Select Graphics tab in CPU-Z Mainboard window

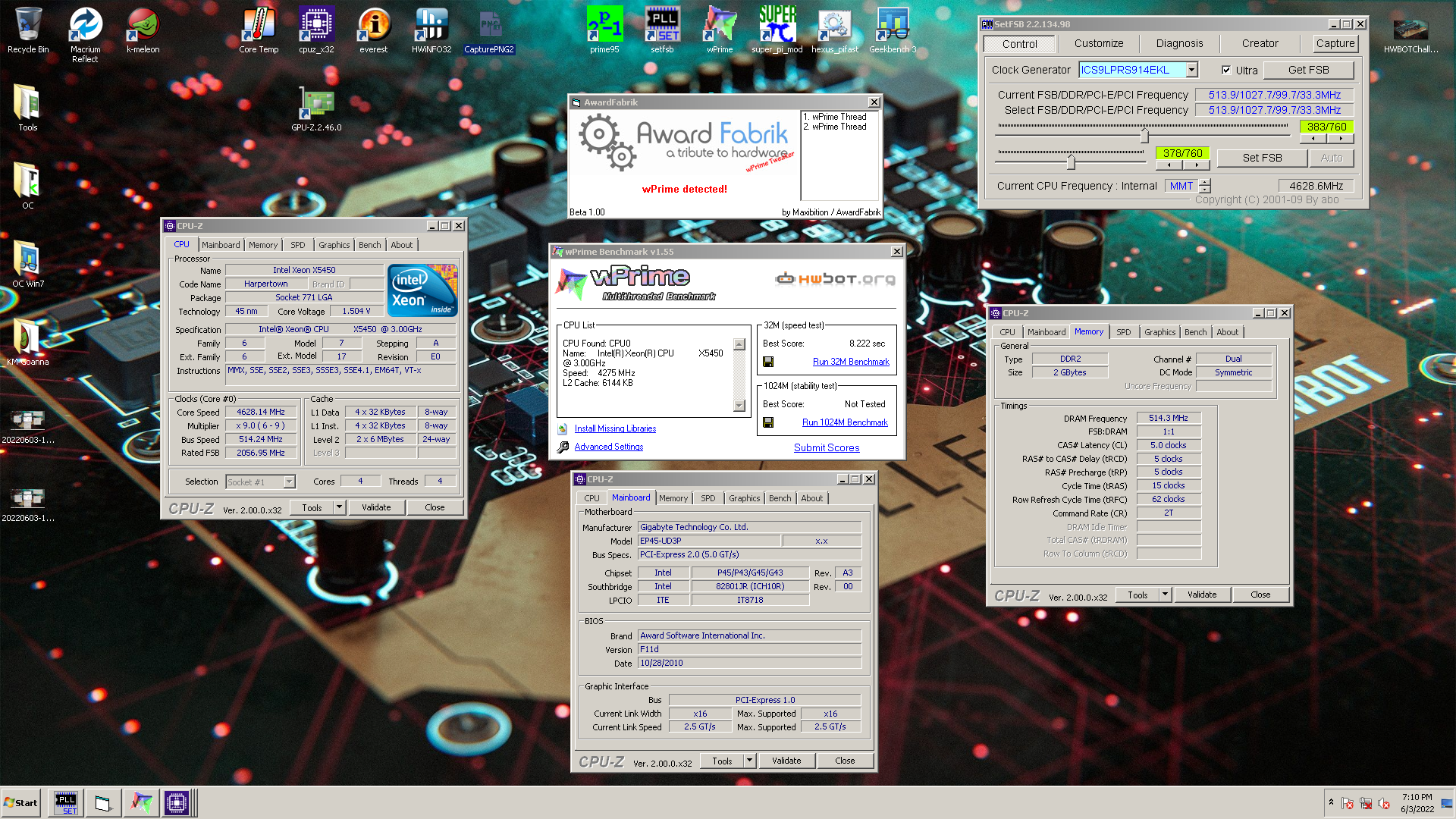tap(744, 498)
